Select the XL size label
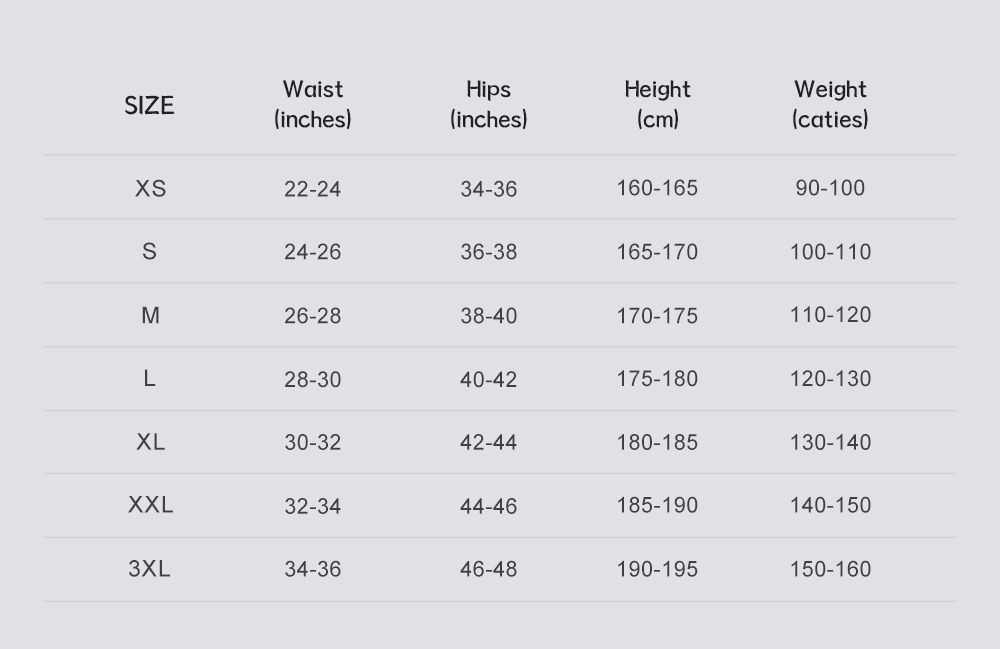The height and width of the screenshot is (649, 1000). click(x=151, y=442)
